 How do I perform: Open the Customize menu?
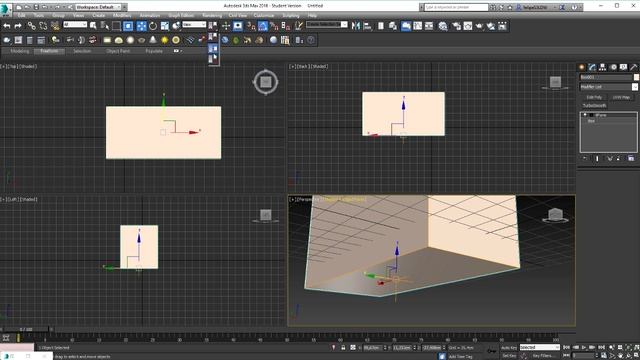(264, 15)
